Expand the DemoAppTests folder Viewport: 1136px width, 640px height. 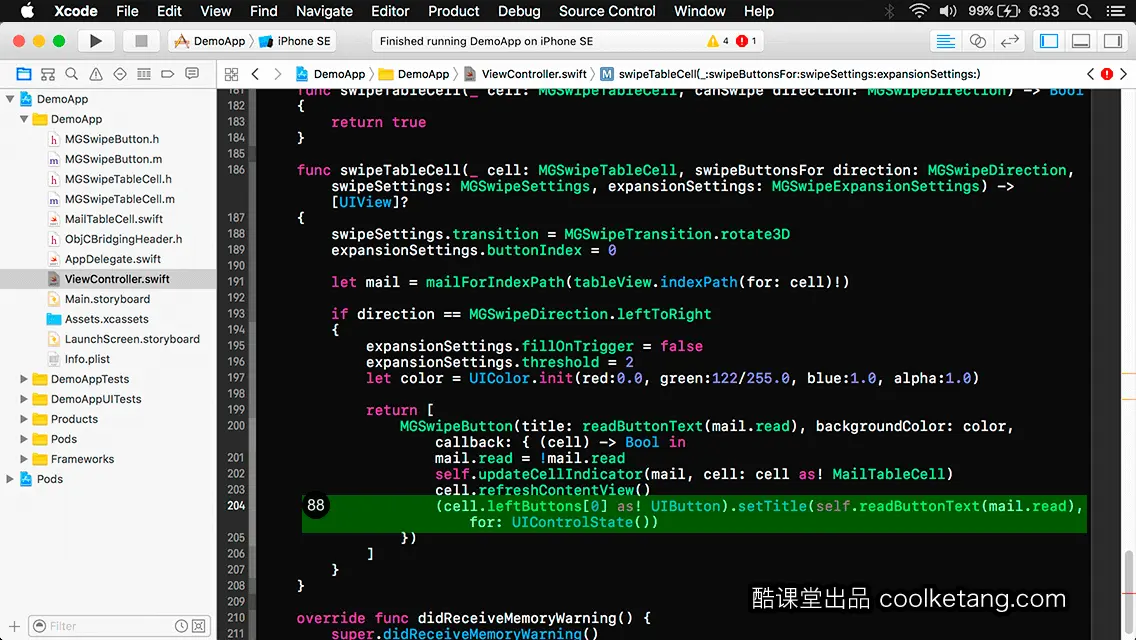pyautogui.click(x=24, y=379)
